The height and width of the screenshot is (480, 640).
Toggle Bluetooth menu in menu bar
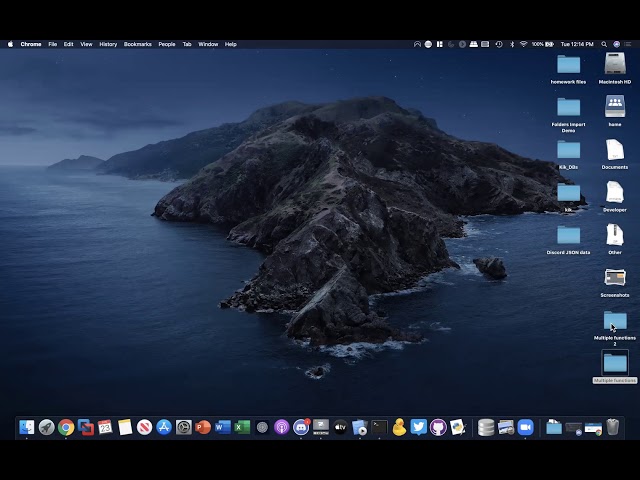[511, 44]
